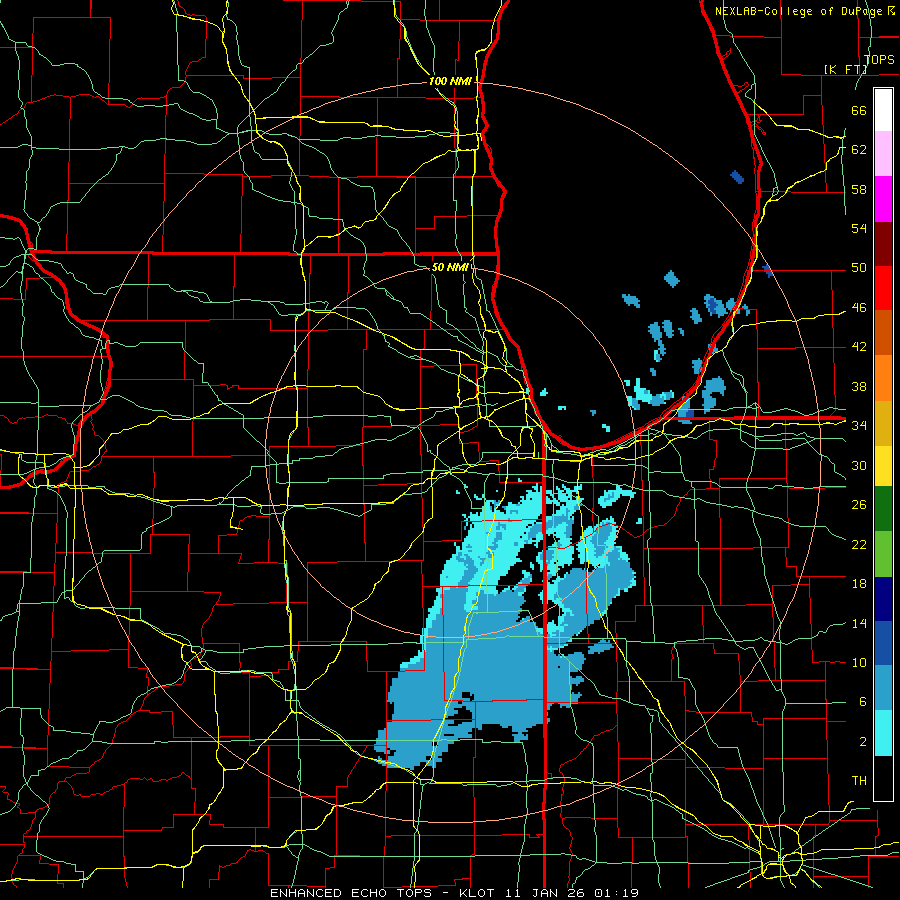Click the TOPS legend title
Image resolution: width=900 pixels, height=900 pixels.
(x=879, y=59)
